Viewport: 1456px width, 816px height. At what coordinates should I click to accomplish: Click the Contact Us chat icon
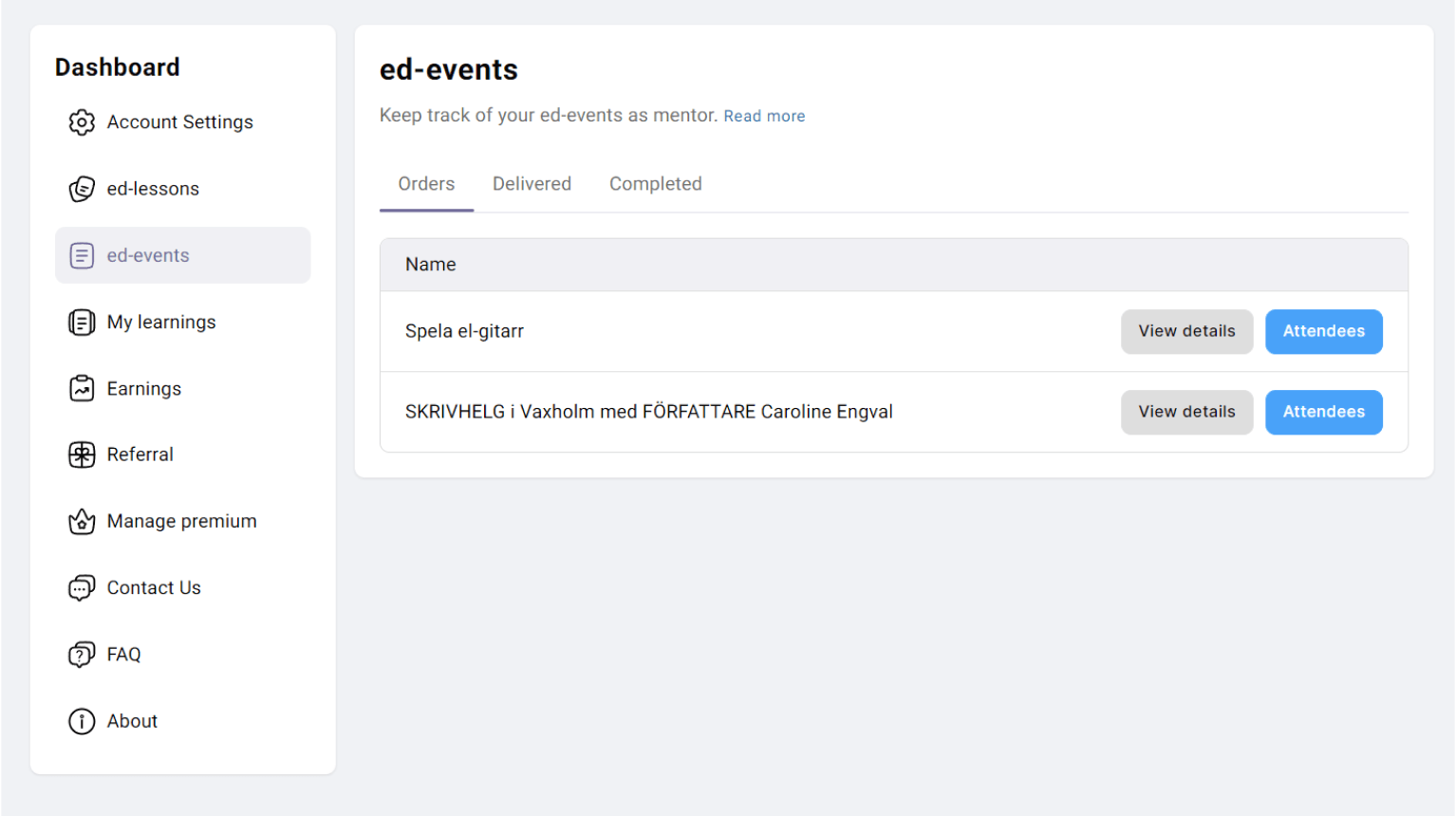[x=82, y=588]
